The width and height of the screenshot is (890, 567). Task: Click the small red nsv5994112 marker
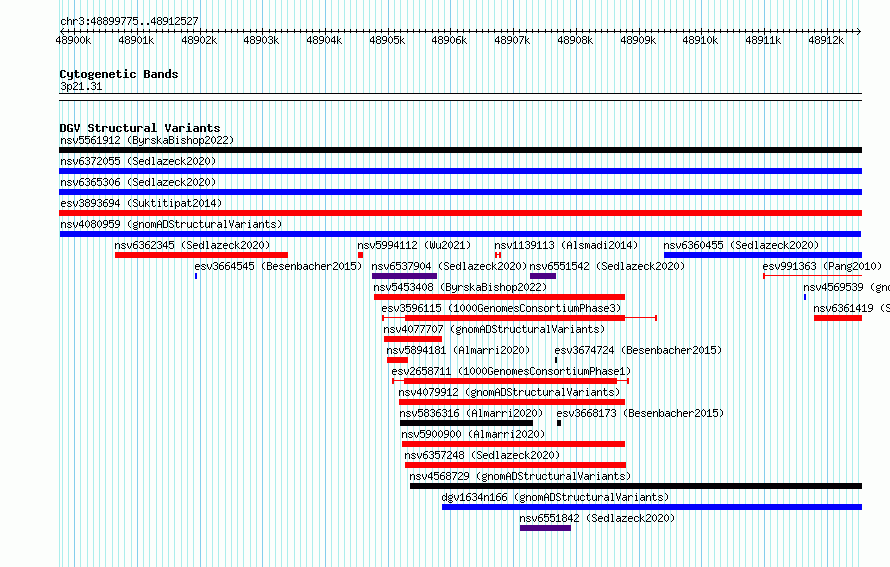[x=360, y=255]
